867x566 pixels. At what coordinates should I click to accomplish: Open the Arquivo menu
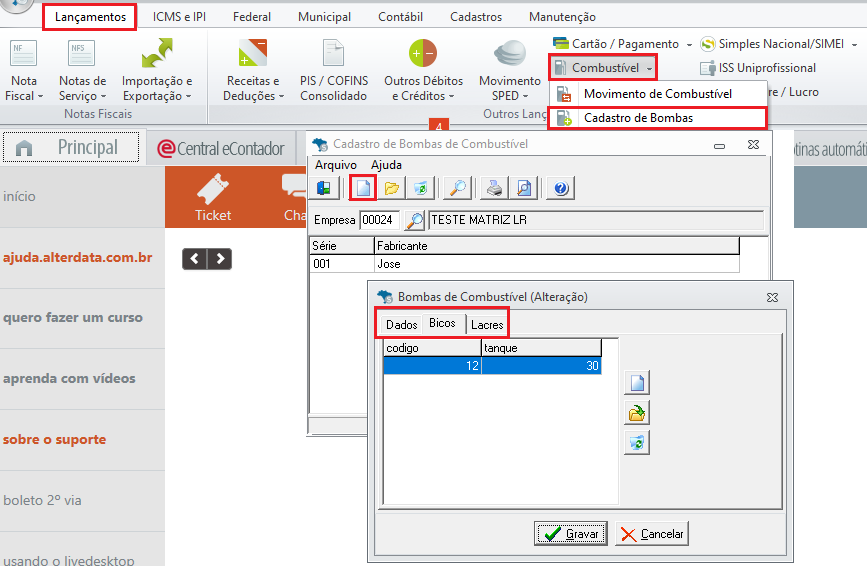[336, 165]
